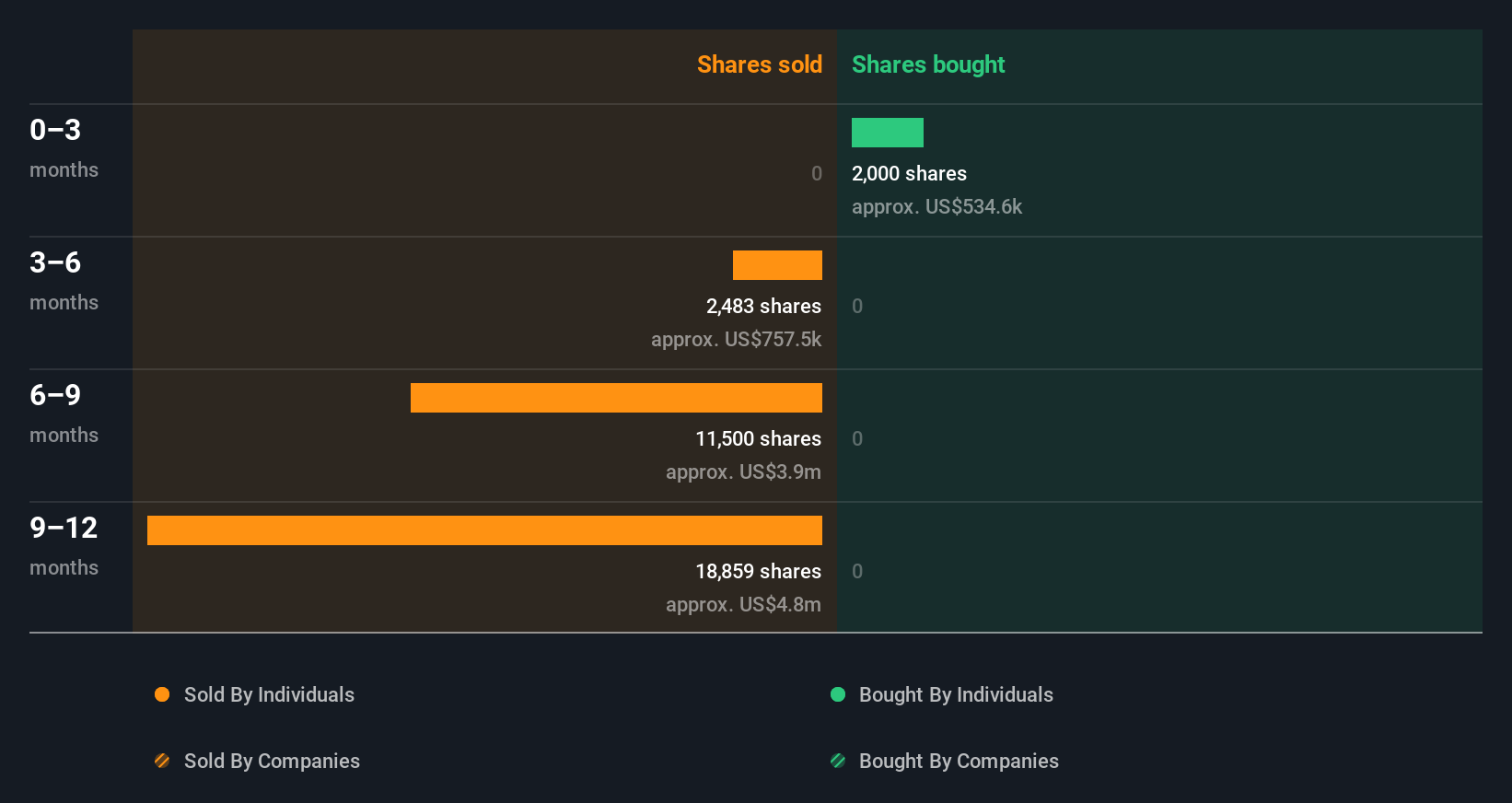Click the zero bought value in 6–9 months row

pos(857,438)
